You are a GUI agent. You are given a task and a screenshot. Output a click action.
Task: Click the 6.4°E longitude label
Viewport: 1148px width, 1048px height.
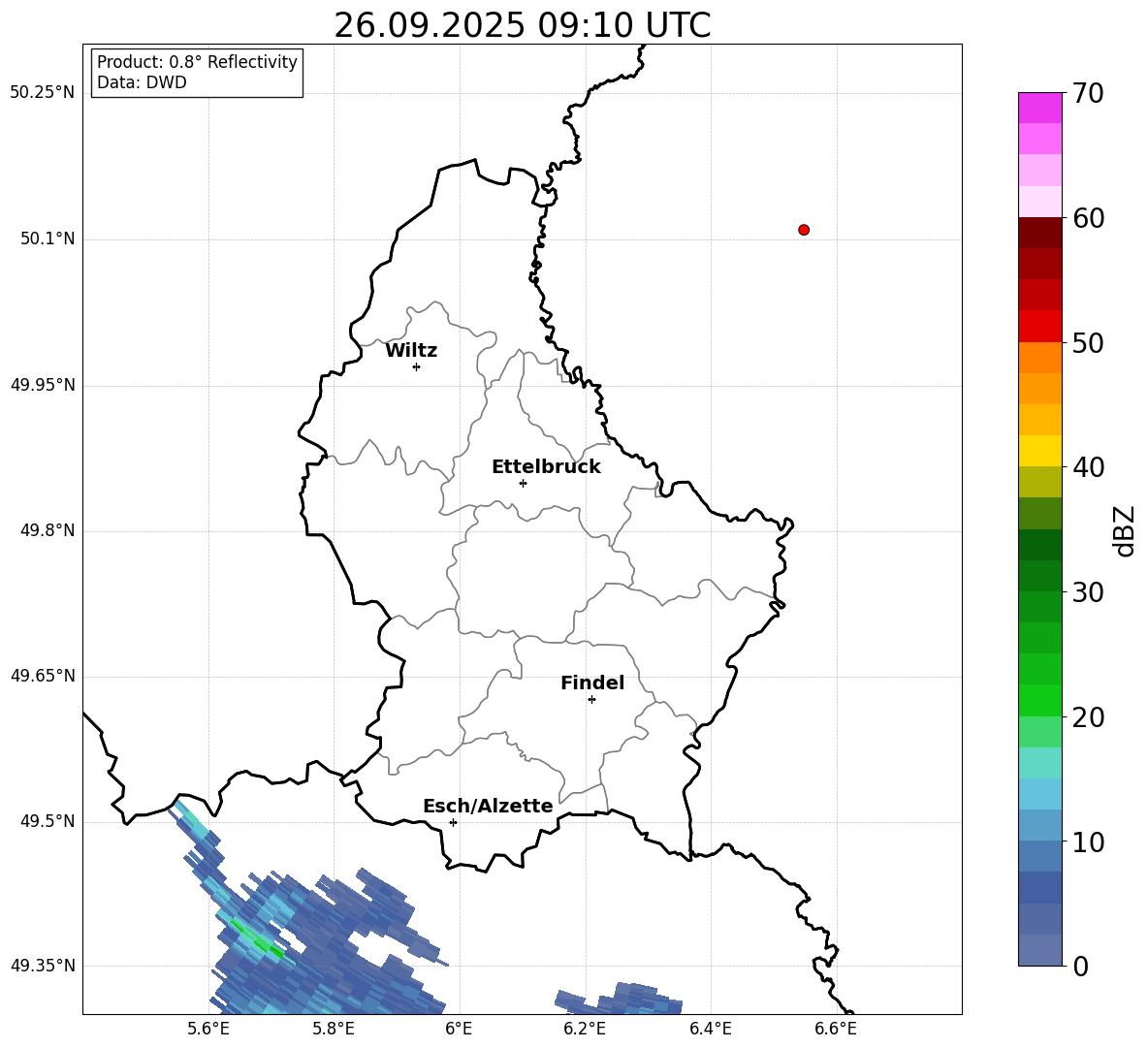[x=710, y=1029]
